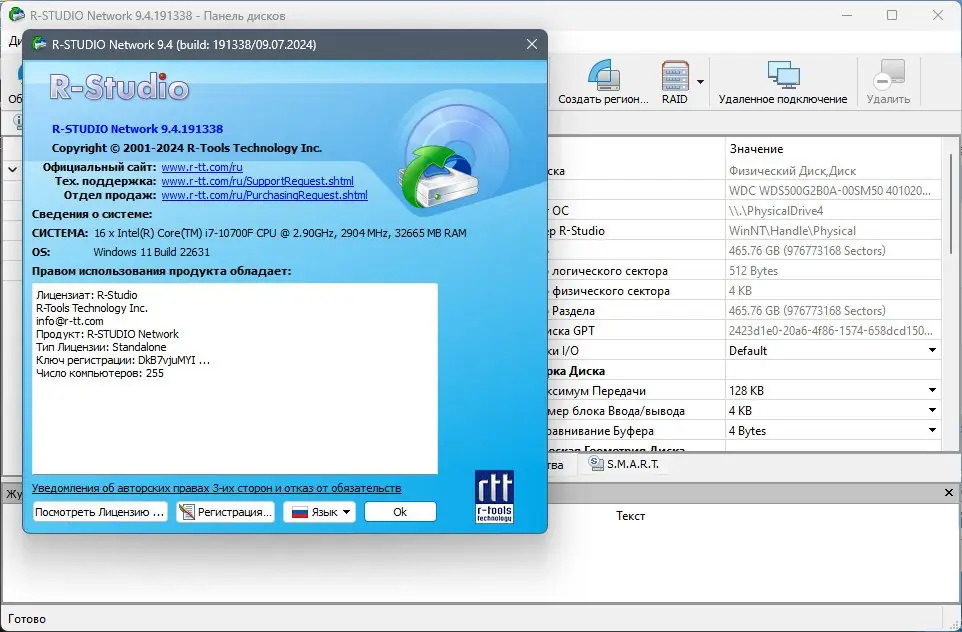The image size is (962, 632).
Task: Click the Create Region toolbar icon
Action: click(603, 82)
